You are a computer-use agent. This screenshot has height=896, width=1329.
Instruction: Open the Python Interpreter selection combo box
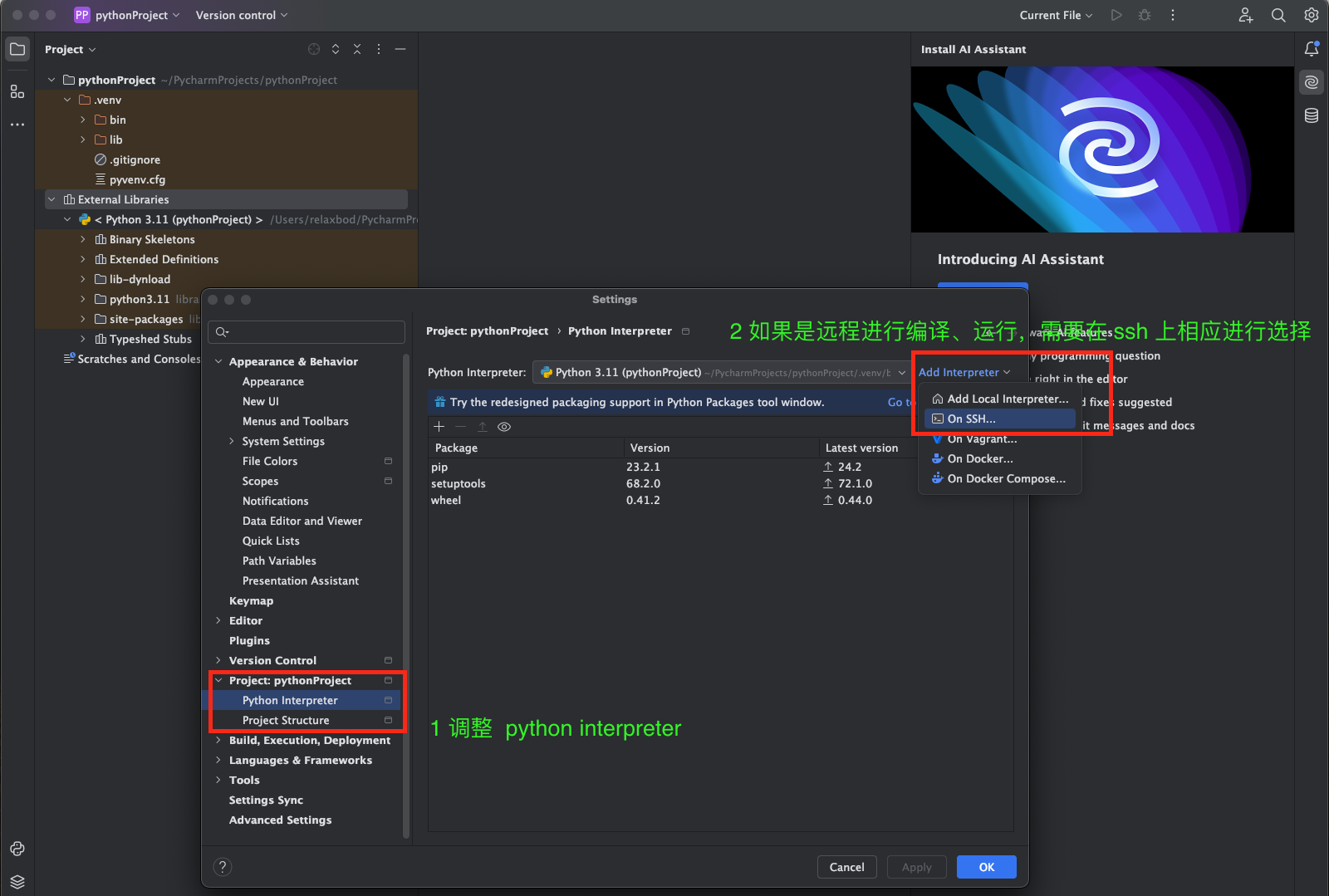tap(721, 373)
